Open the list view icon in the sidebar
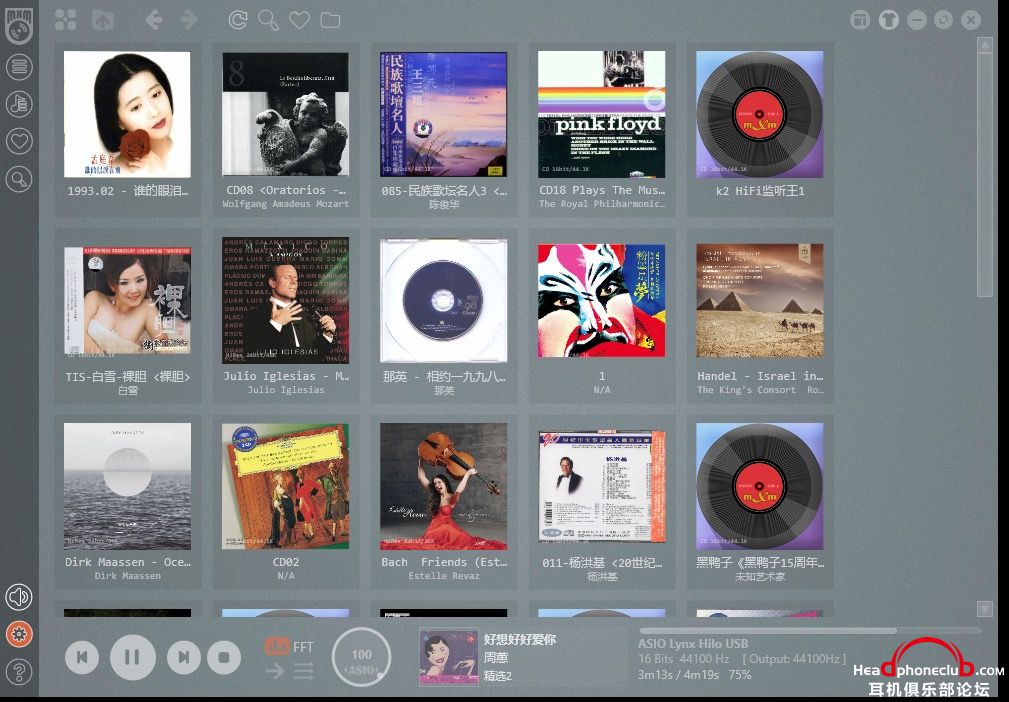 point(19,66)
